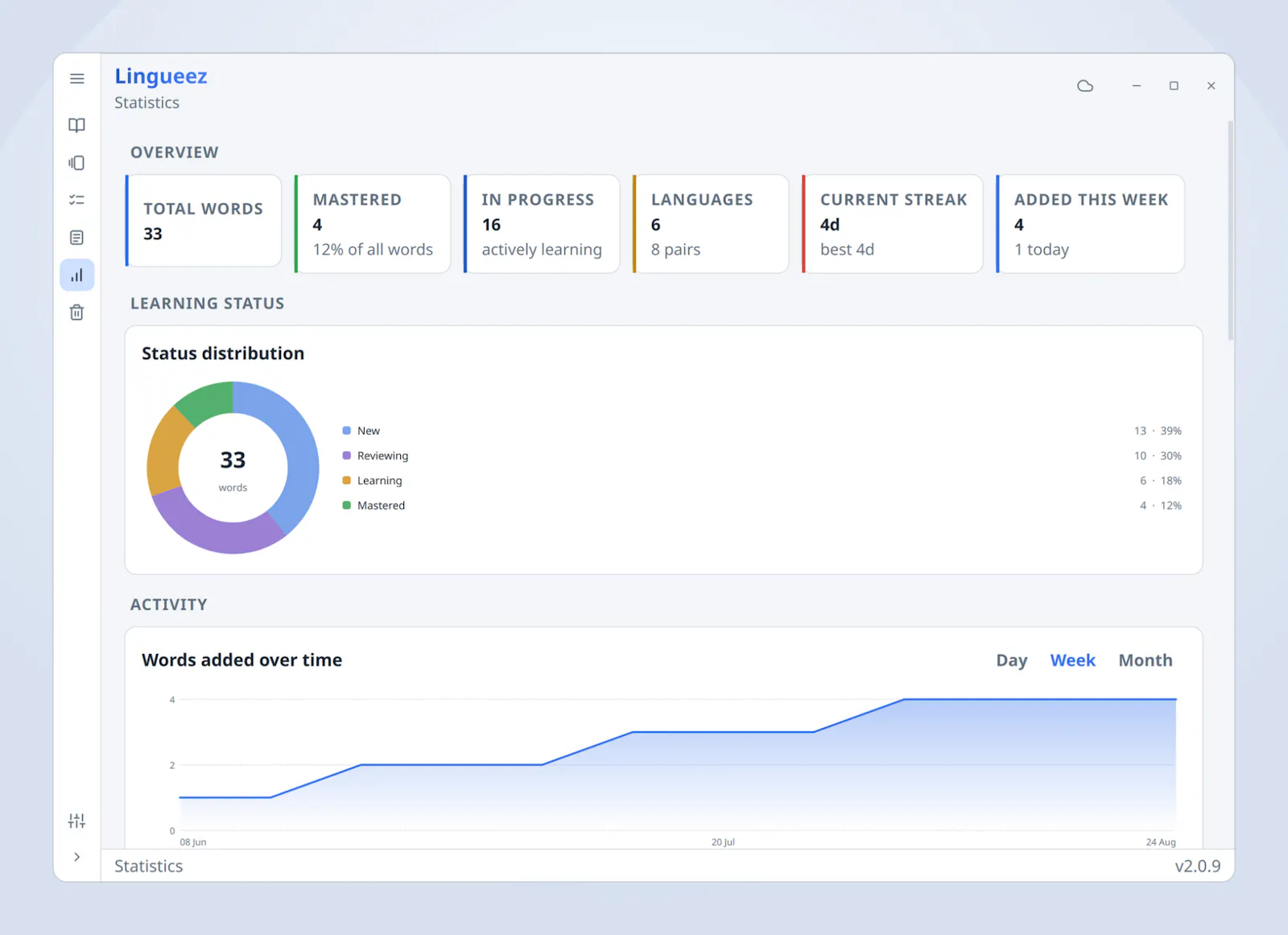The image size is (1288, 935).
Task: Click the '13 · 39%' value
Action: (1158, 431)
